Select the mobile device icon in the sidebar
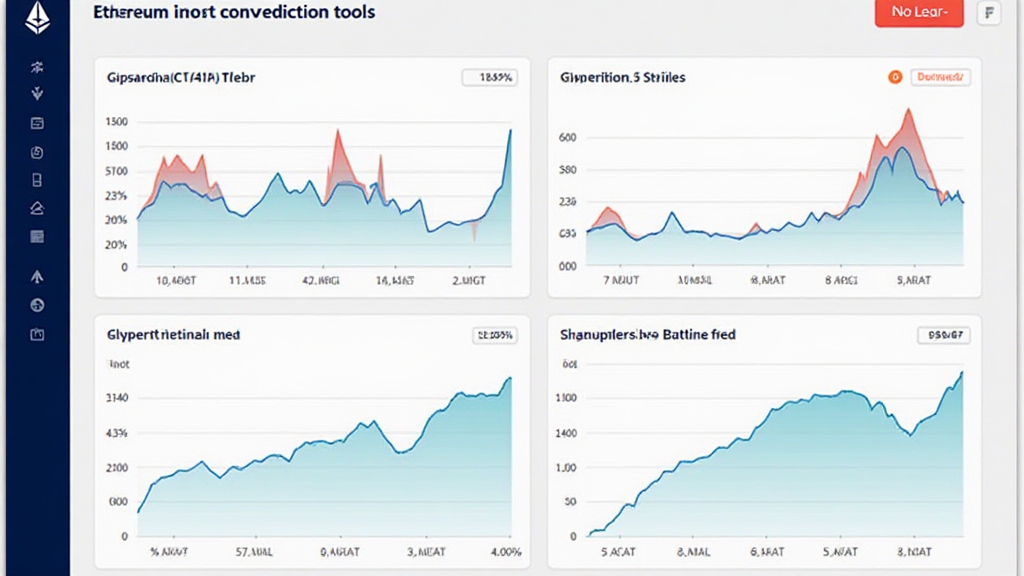The height and width of the screenshot is (576, 1024). click(38, 180)
